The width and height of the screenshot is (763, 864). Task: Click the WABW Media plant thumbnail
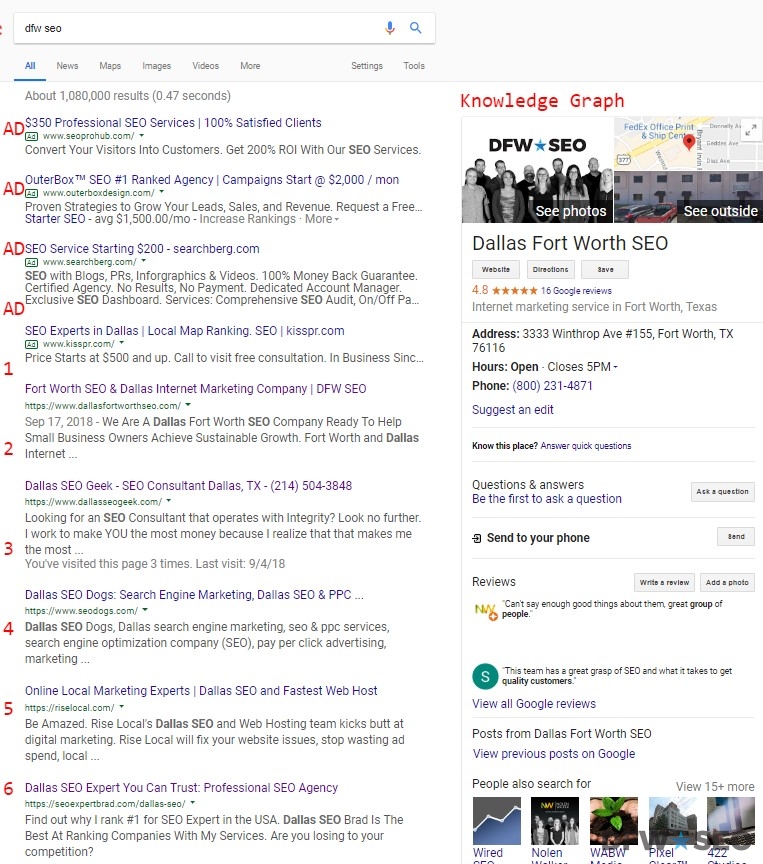(x=614, y=821)
